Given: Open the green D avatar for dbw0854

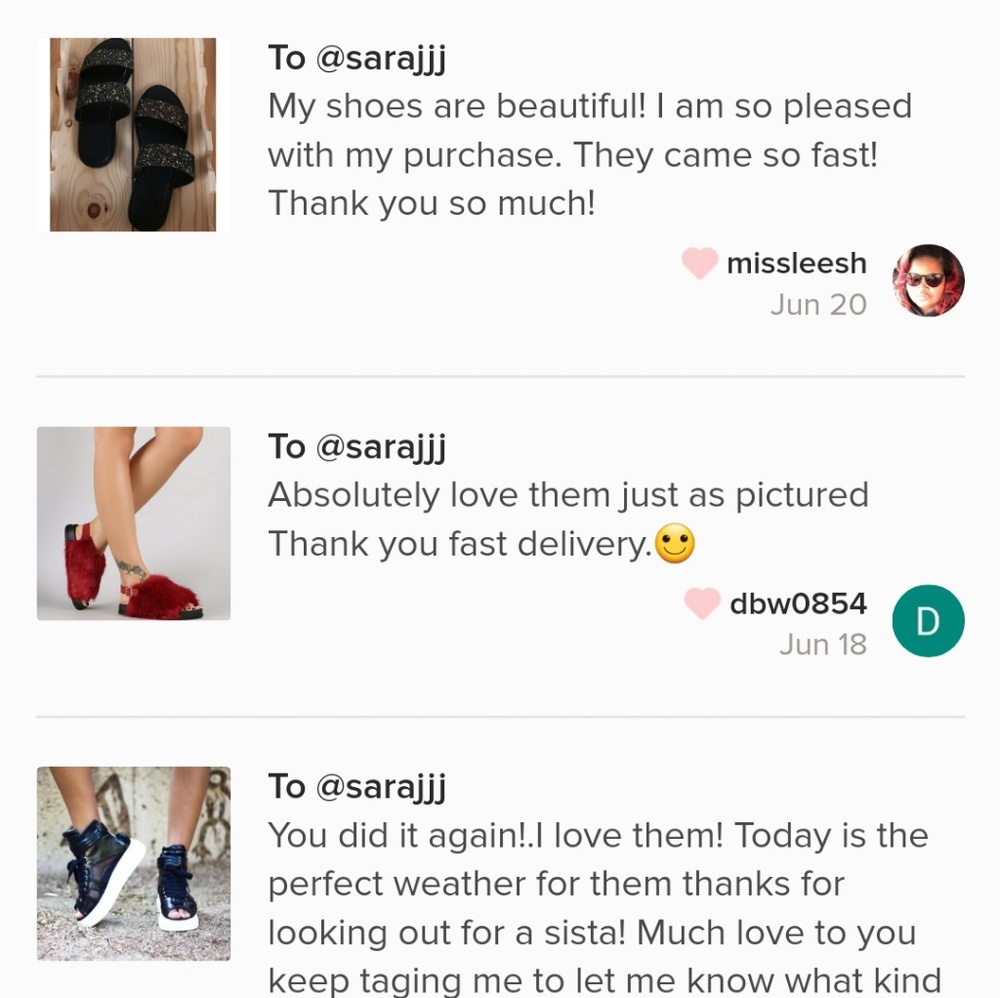Looking at the screenshot, I should [x=928, y=621].
